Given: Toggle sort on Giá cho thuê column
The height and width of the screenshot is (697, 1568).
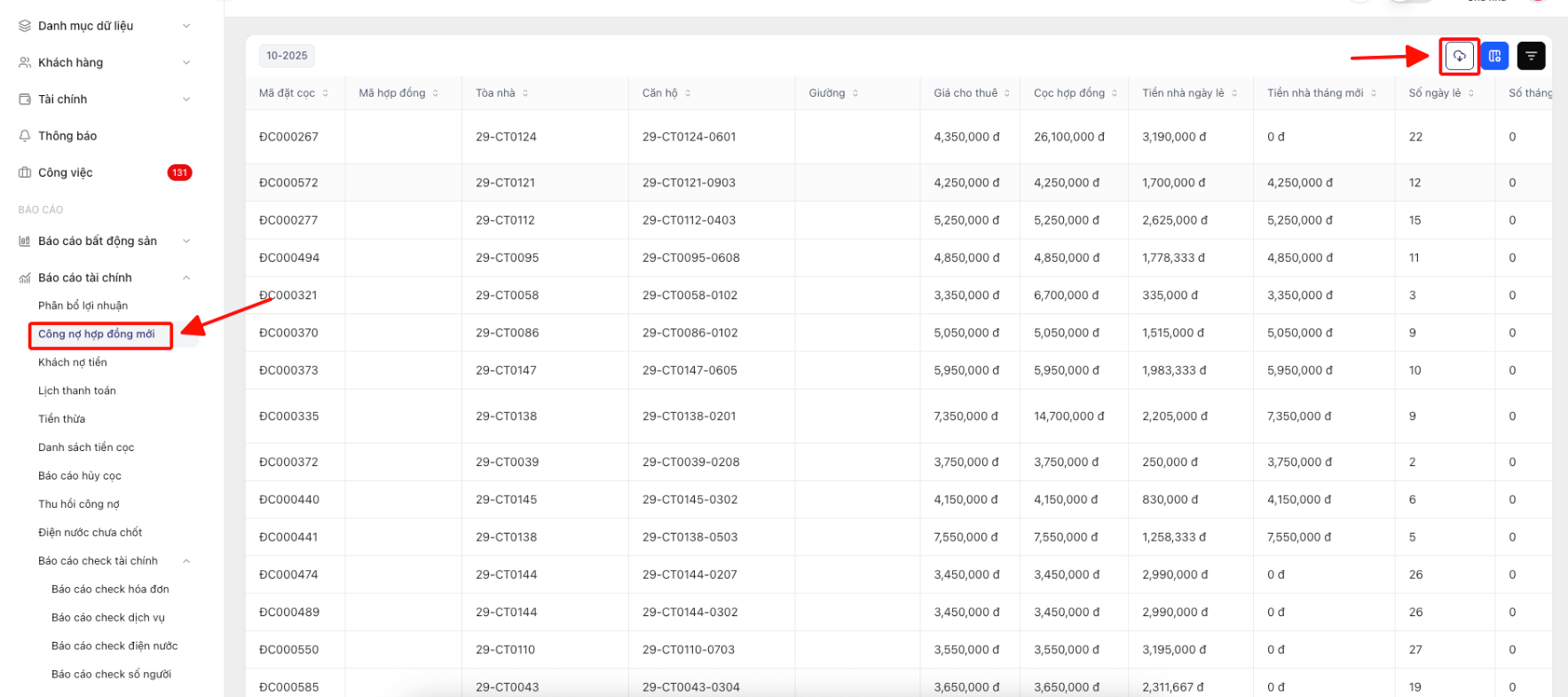Looking at the screenshot, I should 1007,93.
